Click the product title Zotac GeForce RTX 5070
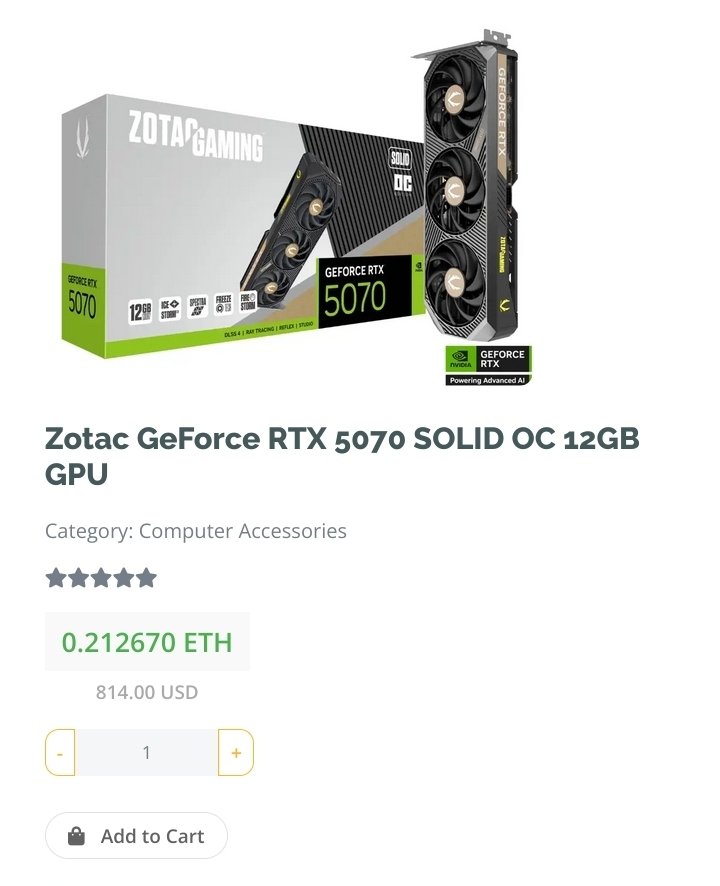 [342, 456]
